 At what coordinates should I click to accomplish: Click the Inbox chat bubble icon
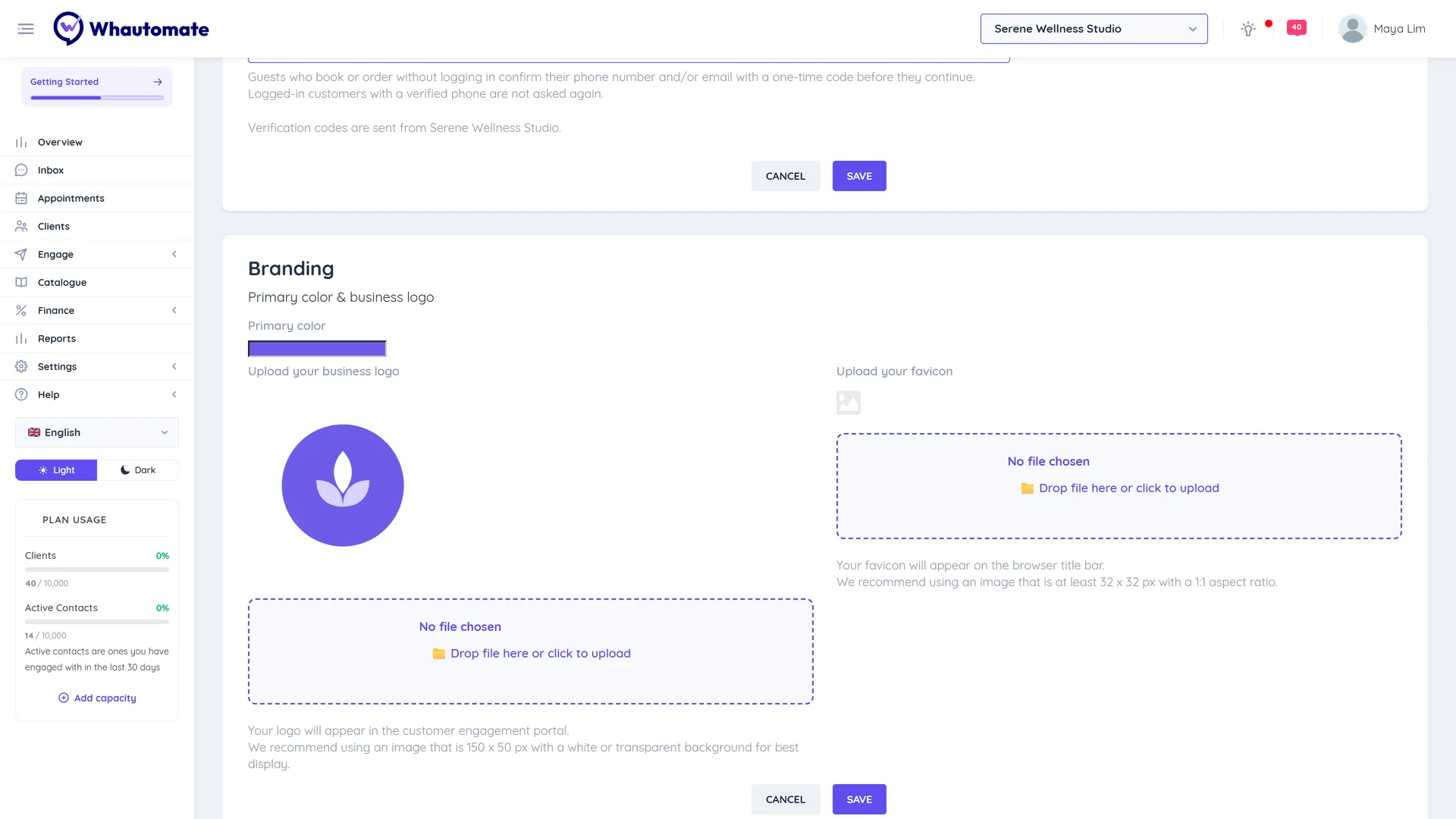click(x=21, y=171)
